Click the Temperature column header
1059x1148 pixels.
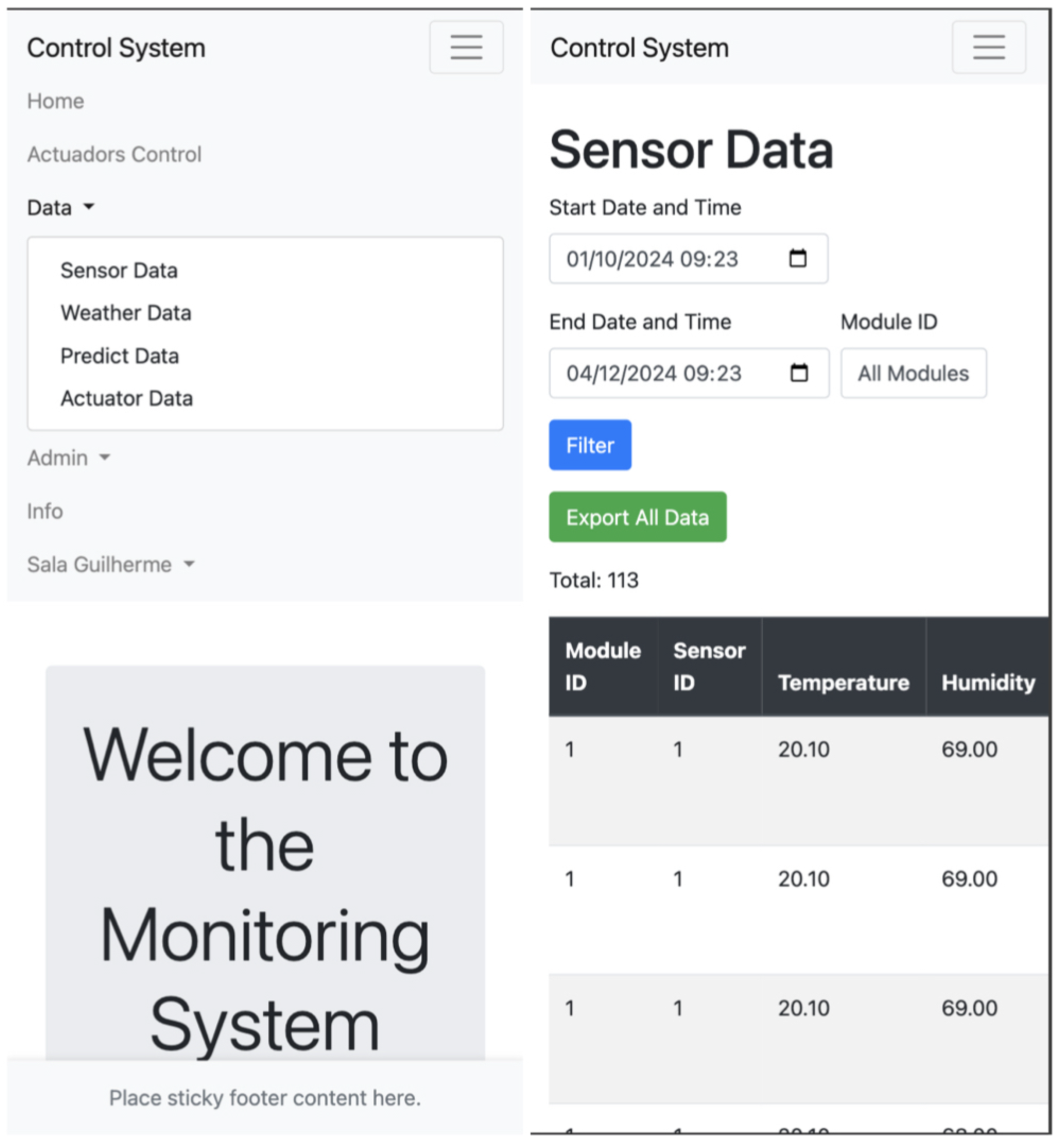tap(843, 682)
